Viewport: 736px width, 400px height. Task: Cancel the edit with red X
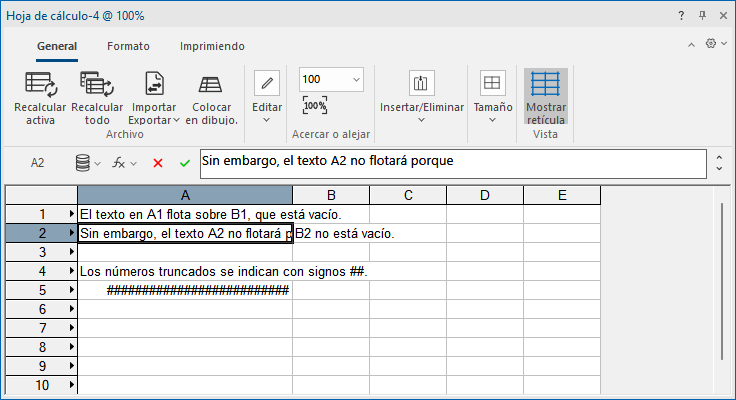158,163
